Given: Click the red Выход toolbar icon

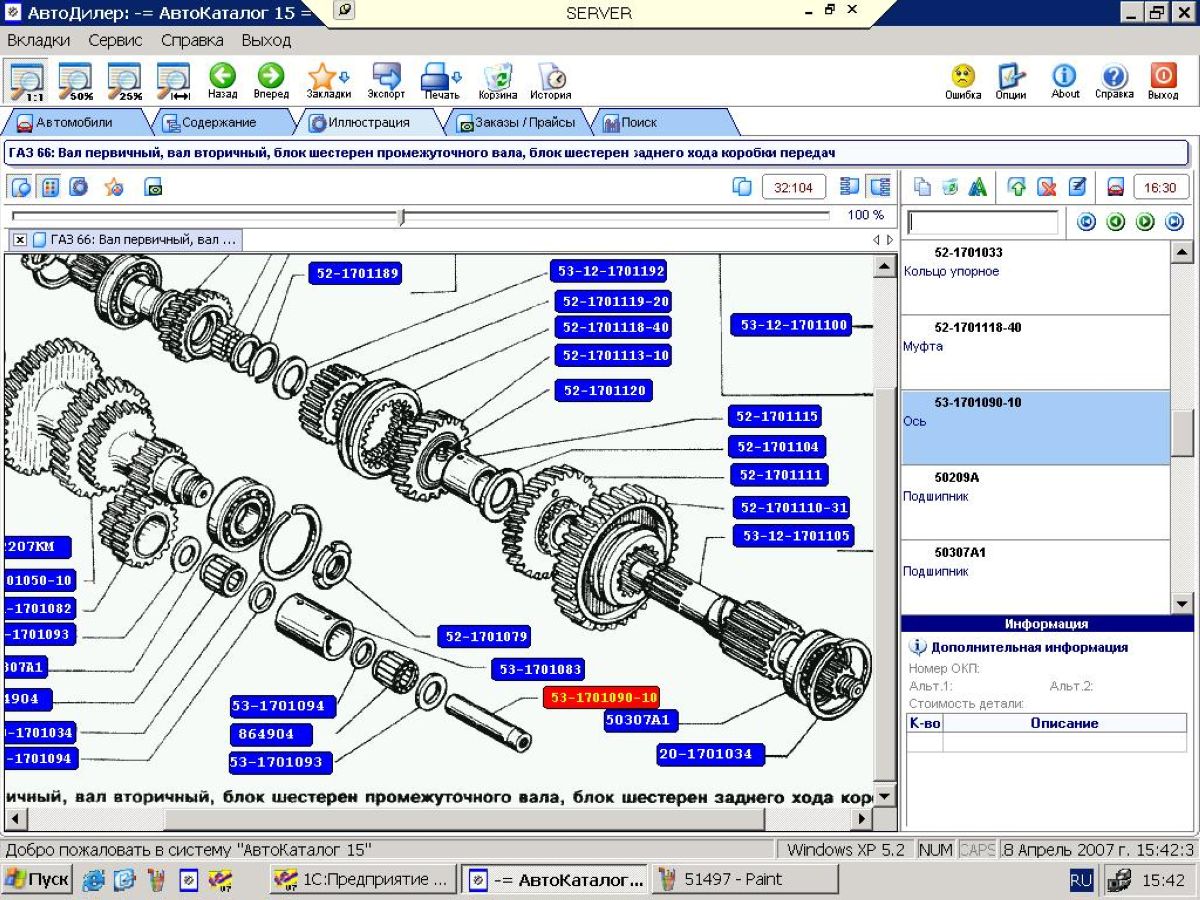Looking at the screenshot, I should [1163, 81].
